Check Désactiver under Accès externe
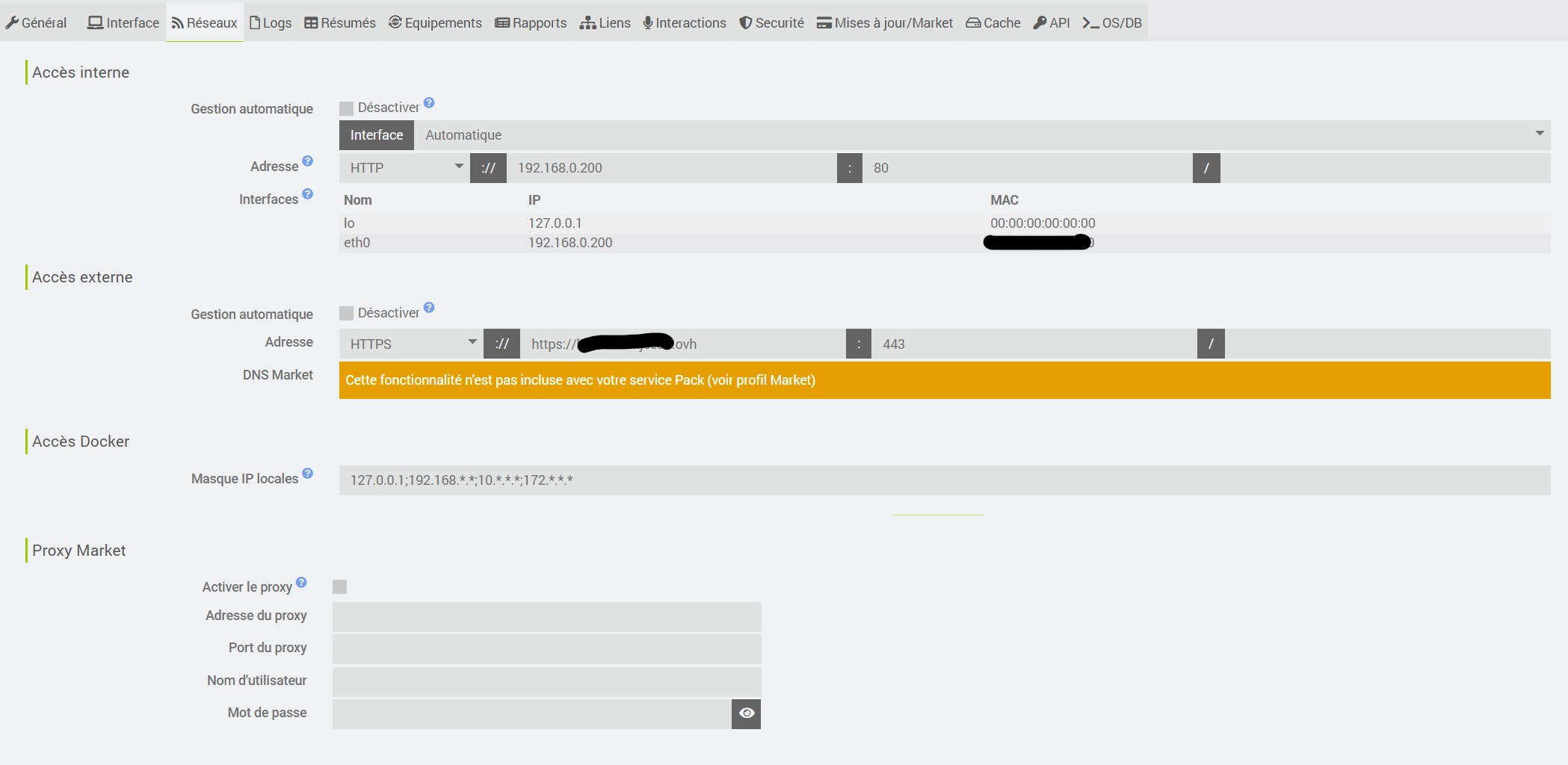1568x765 pixels. tap(346, 313)
